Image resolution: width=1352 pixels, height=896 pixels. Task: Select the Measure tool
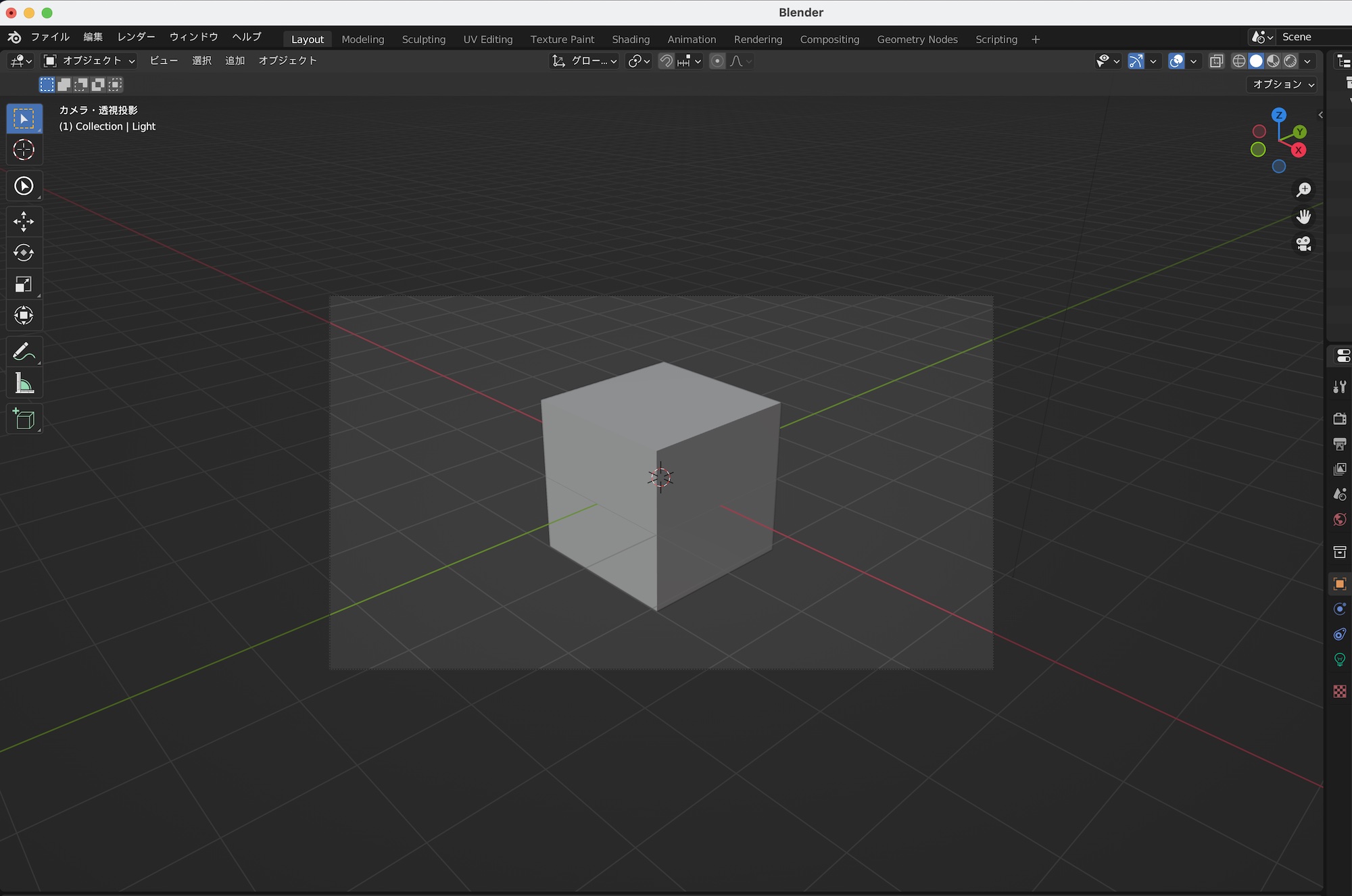24,384
